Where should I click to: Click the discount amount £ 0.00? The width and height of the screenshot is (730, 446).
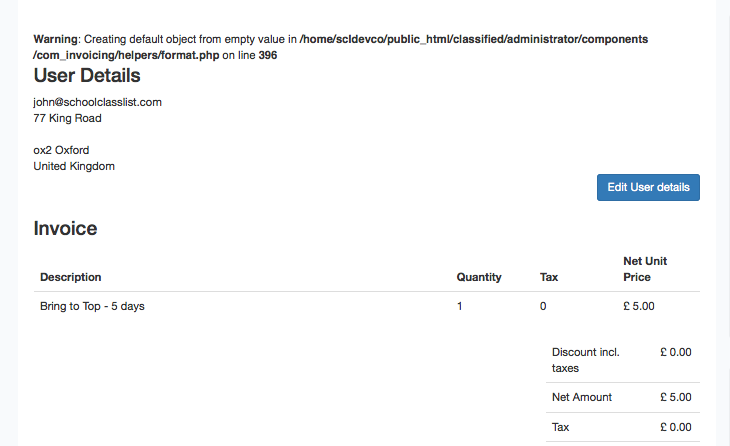click(676, 352)
